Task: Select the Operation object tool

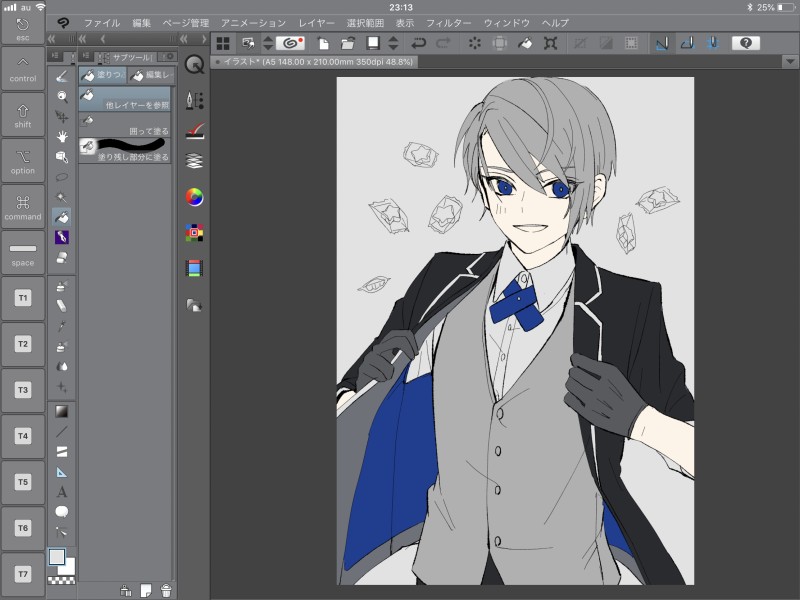Action: (x=62, y=157)
